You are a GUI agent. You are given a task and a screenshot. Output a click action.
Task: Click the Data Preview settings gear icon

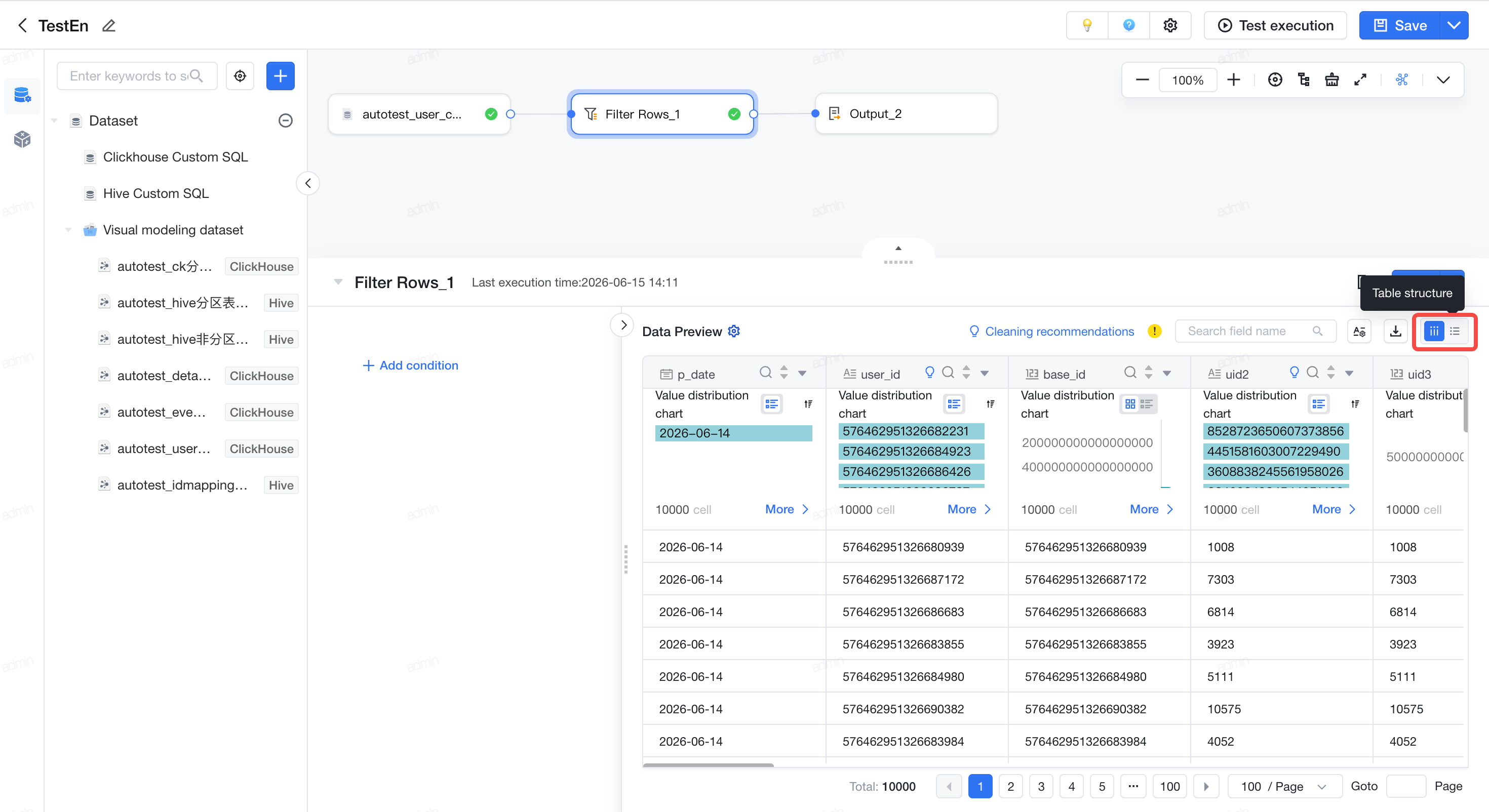tap(733, 331)
